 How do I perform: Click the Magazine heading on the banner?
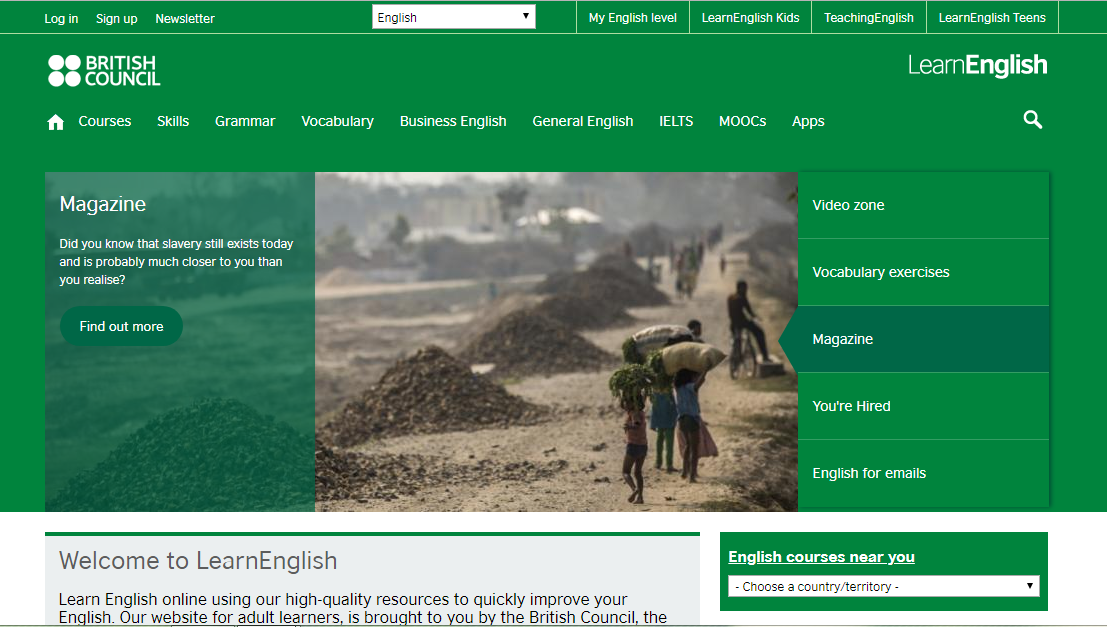103,204
